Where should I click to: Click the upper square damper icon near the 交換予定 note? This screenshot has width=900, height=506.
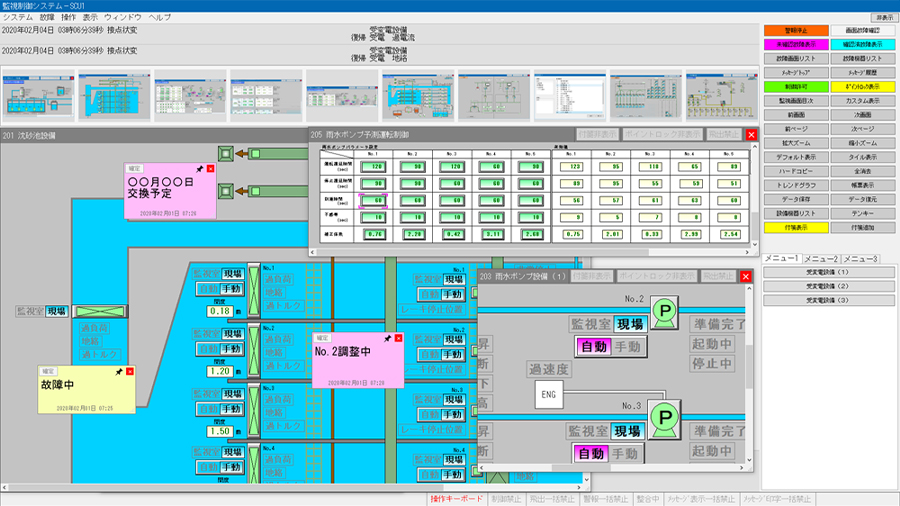tap(226, 153)
